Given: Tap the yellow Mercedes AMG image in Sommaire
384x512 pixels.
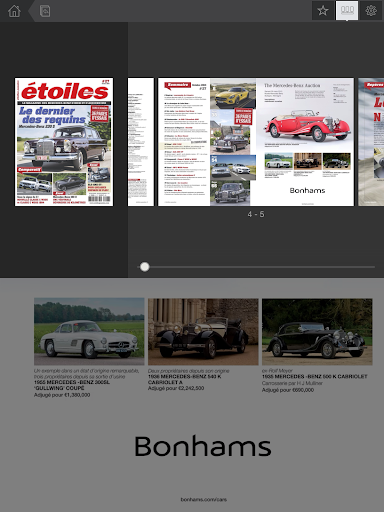Looking at the screenshot, I should [x=233, y=94].
